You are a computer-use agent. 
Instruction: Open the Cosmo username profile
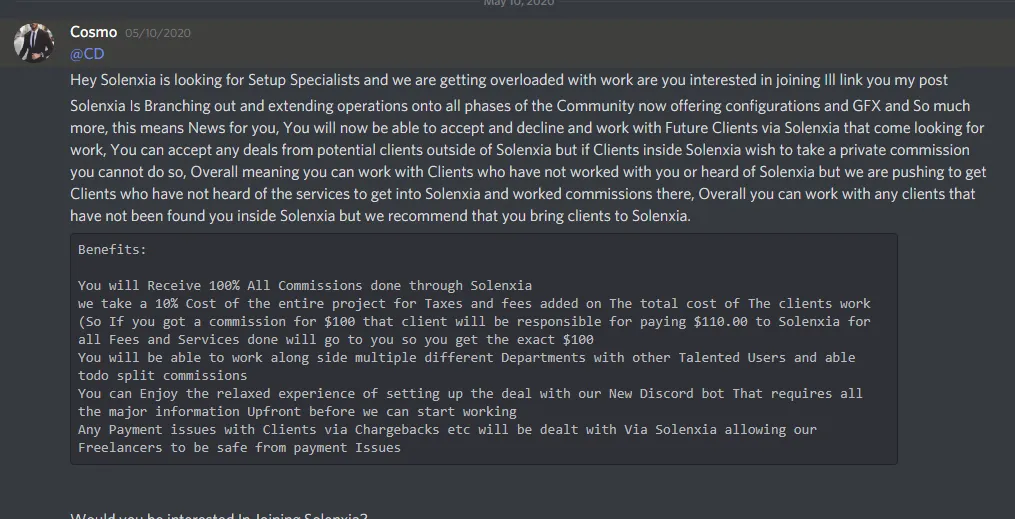(93, 32)
